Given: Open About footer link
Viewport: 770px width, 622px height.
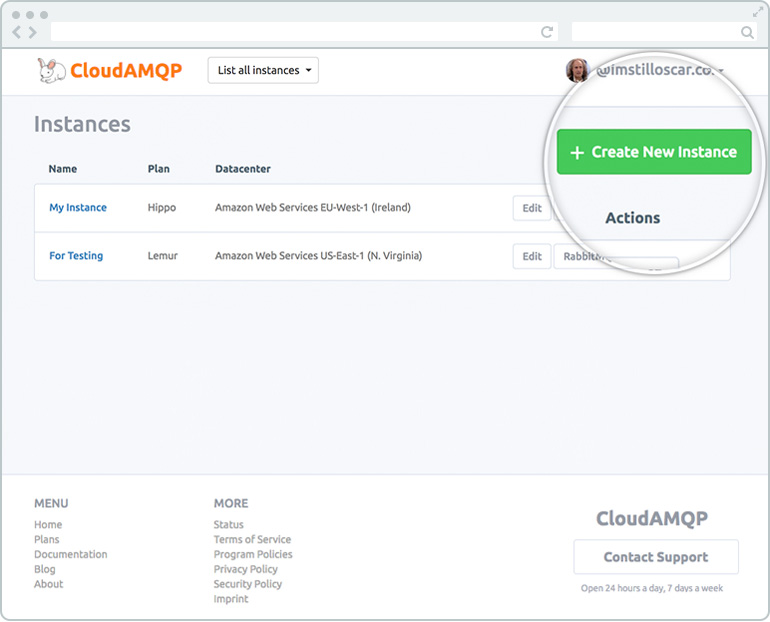Looking at the screenshot, I should pos(49,584).
